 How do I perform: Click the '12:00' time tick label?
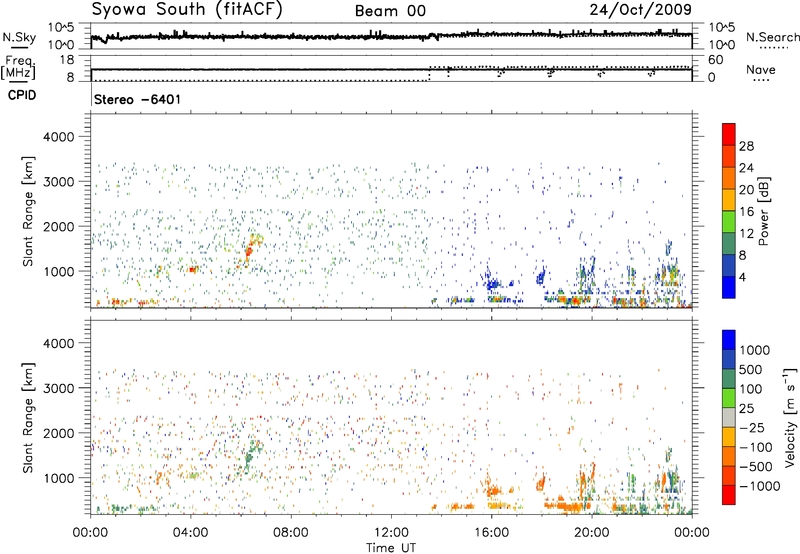(391, 533)
